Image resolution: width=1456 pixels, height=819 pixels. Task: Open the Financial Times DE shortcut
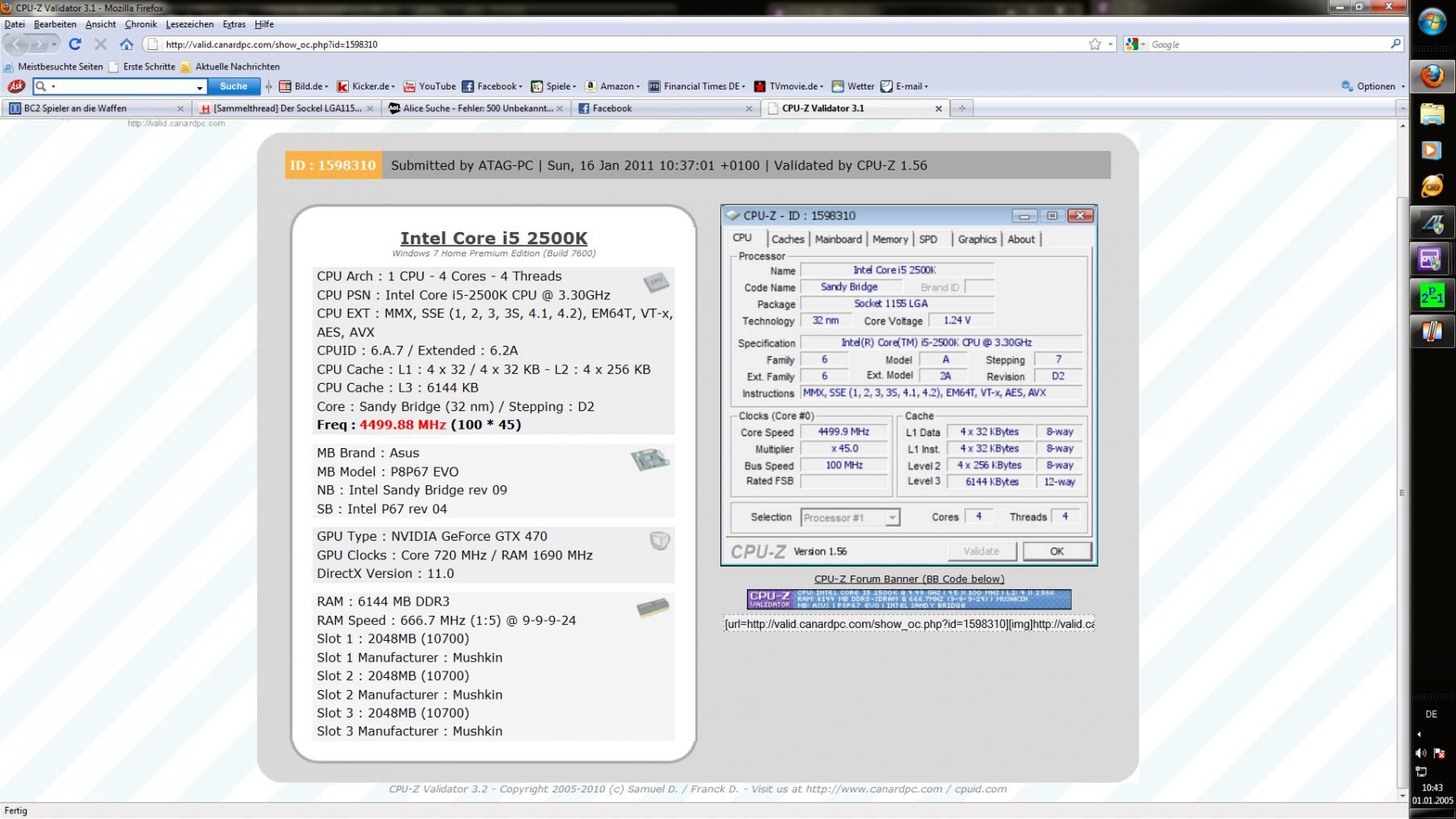click(x=697, y=86)
